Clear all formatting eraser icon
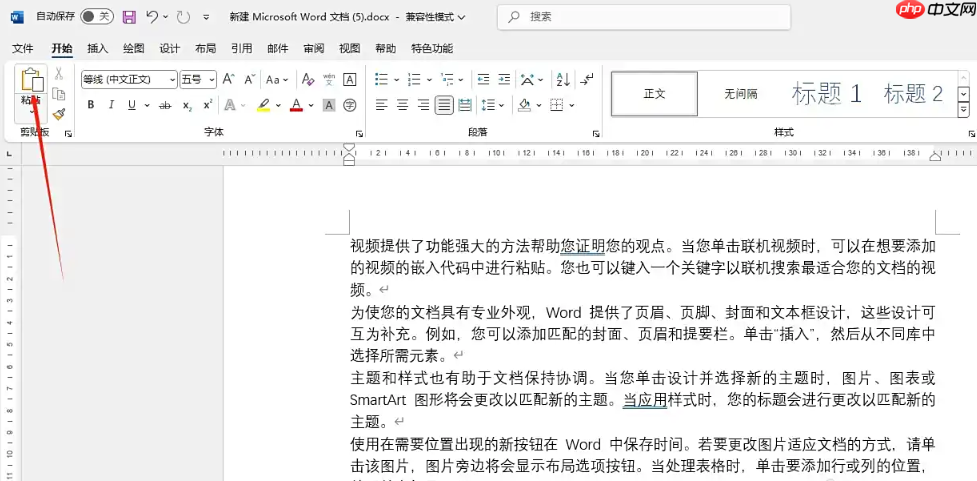Image resolution: width=977 pixels, height=481 pixels. [307, 79]
